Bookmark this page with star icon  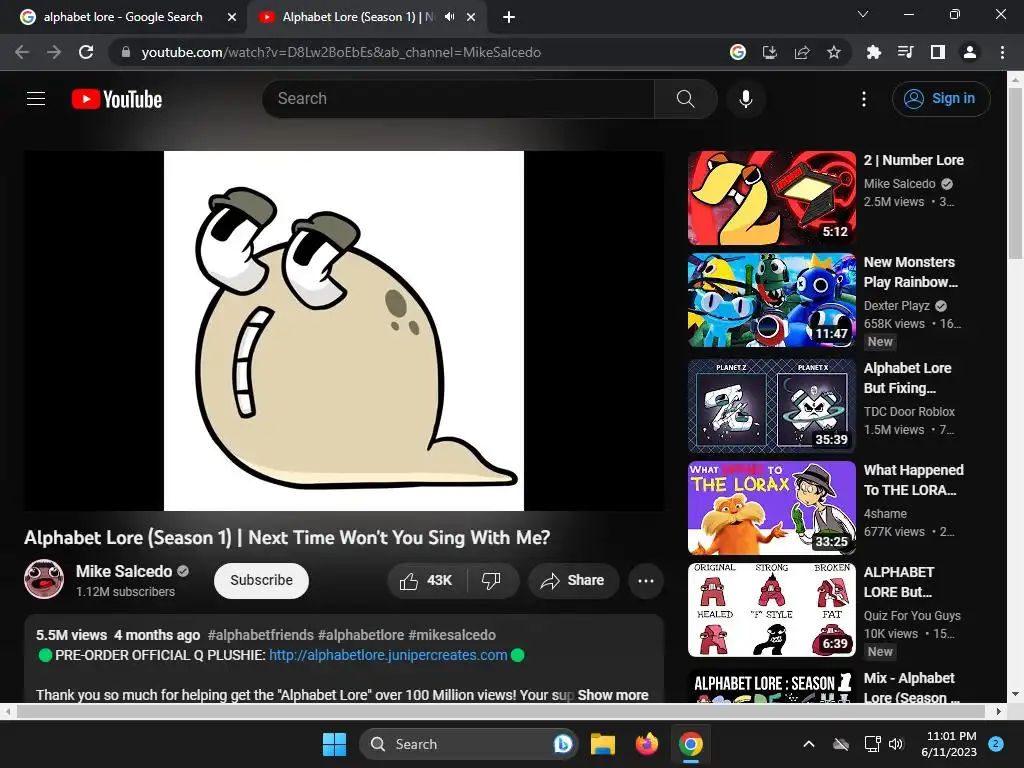(834, 52)
